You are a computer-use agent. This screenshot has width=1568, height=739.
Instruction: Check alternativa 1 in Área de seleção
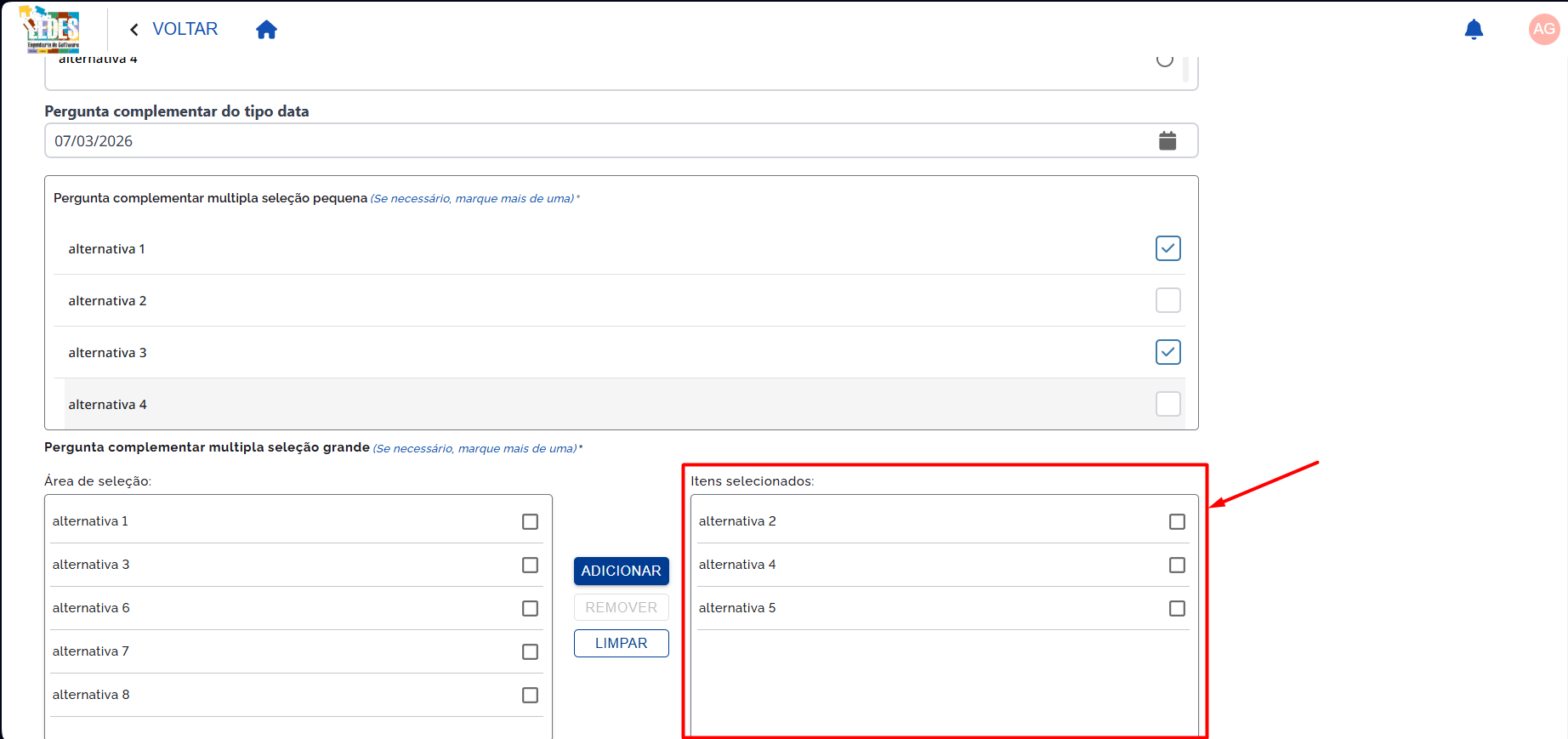tap(530, 521)
